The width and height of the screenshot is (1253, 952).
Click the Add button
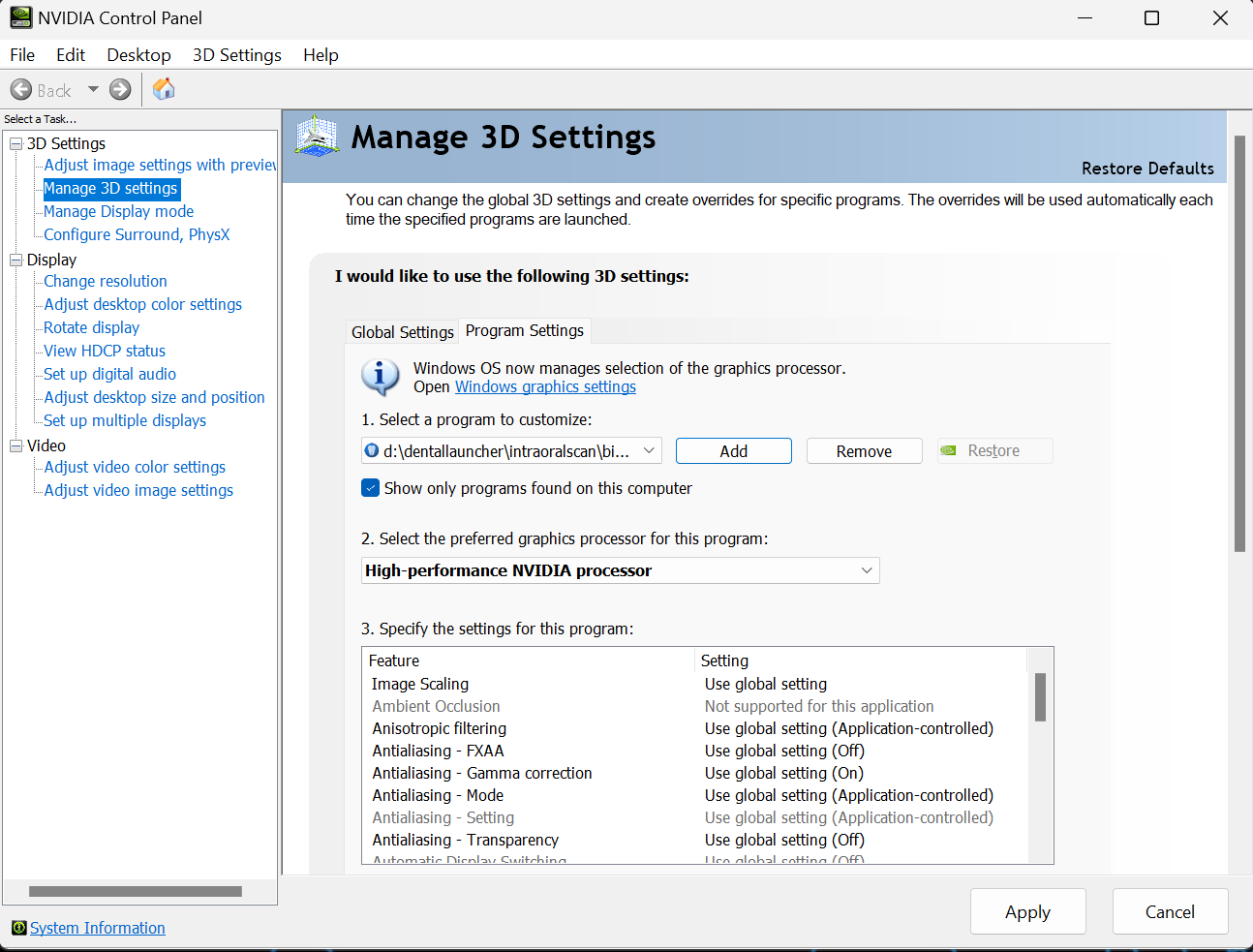pos(734,451)
